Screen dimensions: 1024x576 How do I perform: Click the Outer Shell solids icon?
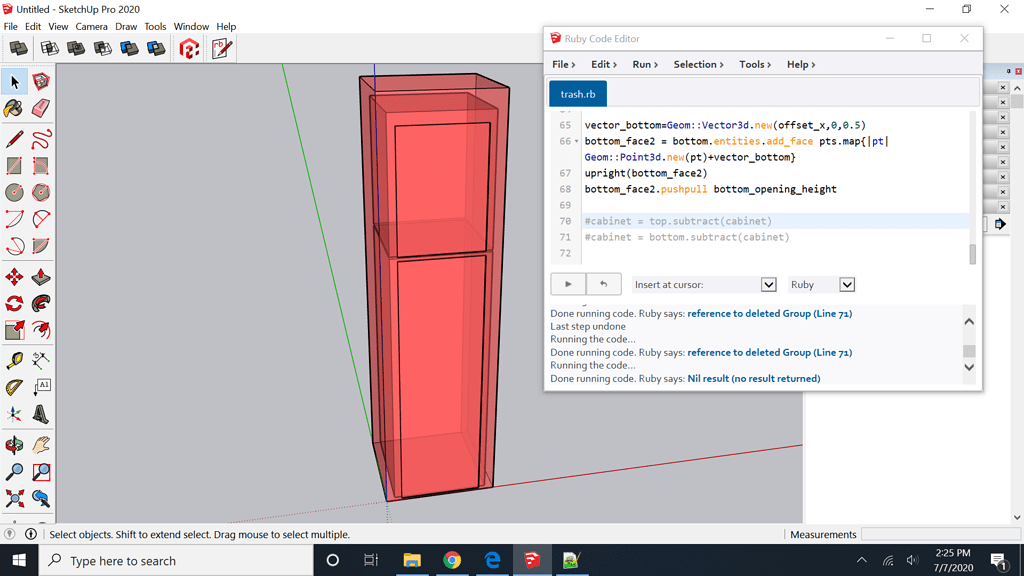(18, 47)
